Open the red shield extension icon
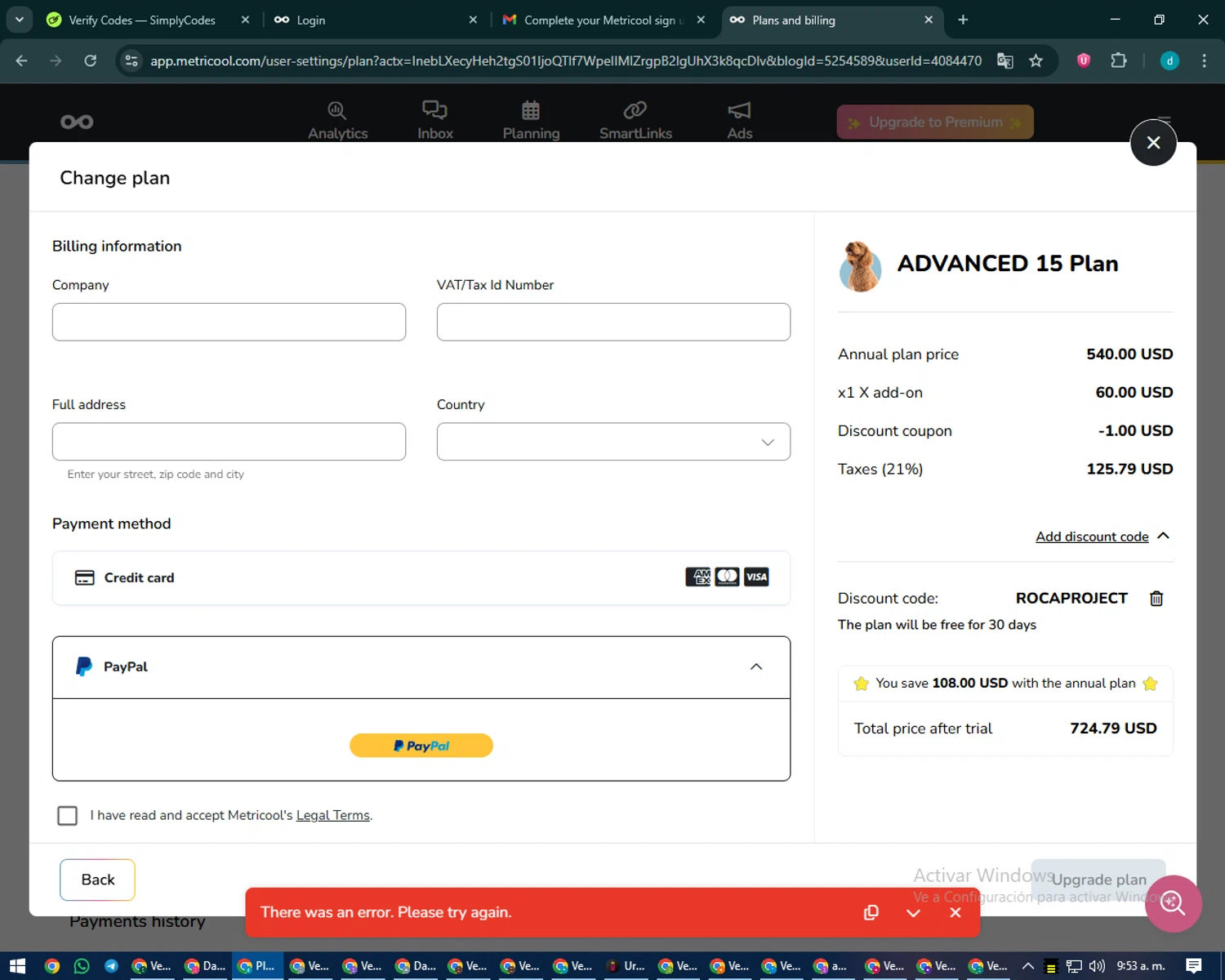This screenshot has height=980, width=1225. click(1084, 60)
